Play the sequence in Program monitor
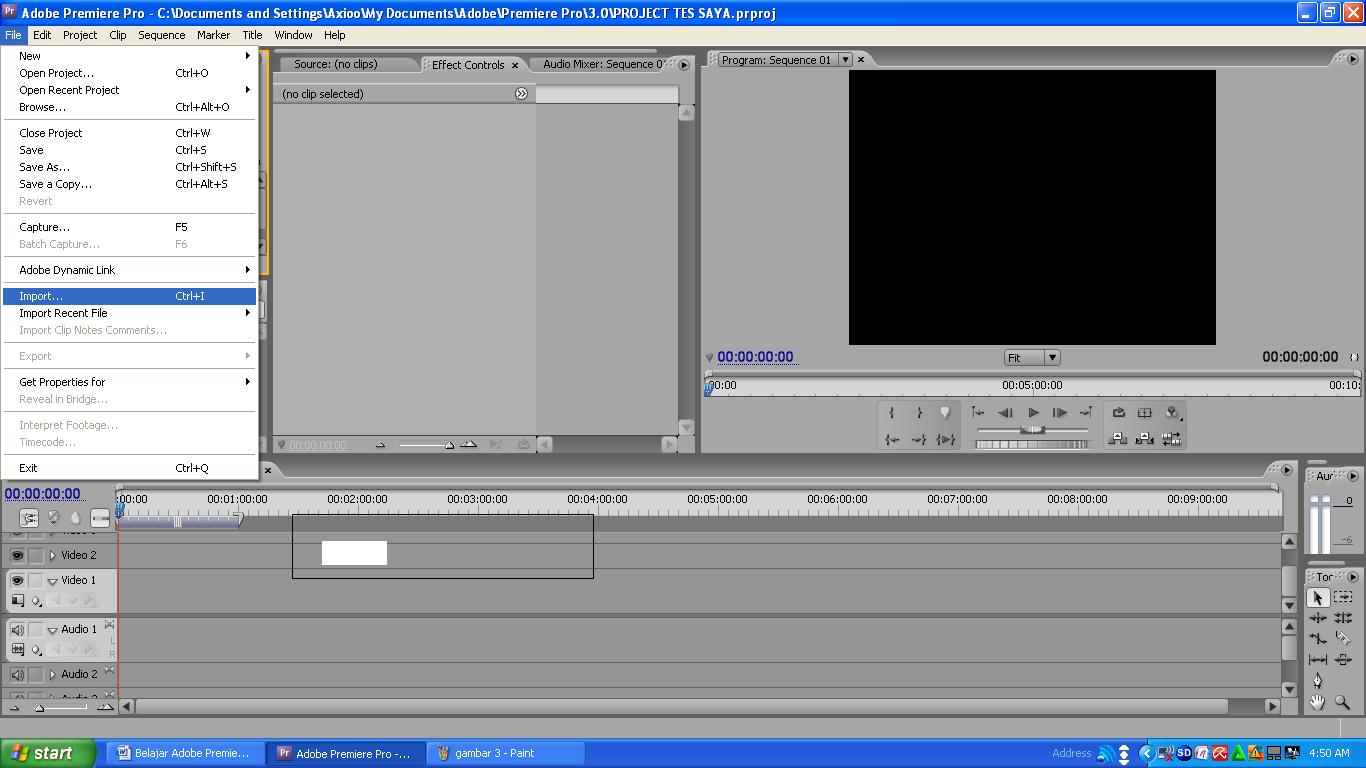1366x768 pixels. coord(1033,413)
